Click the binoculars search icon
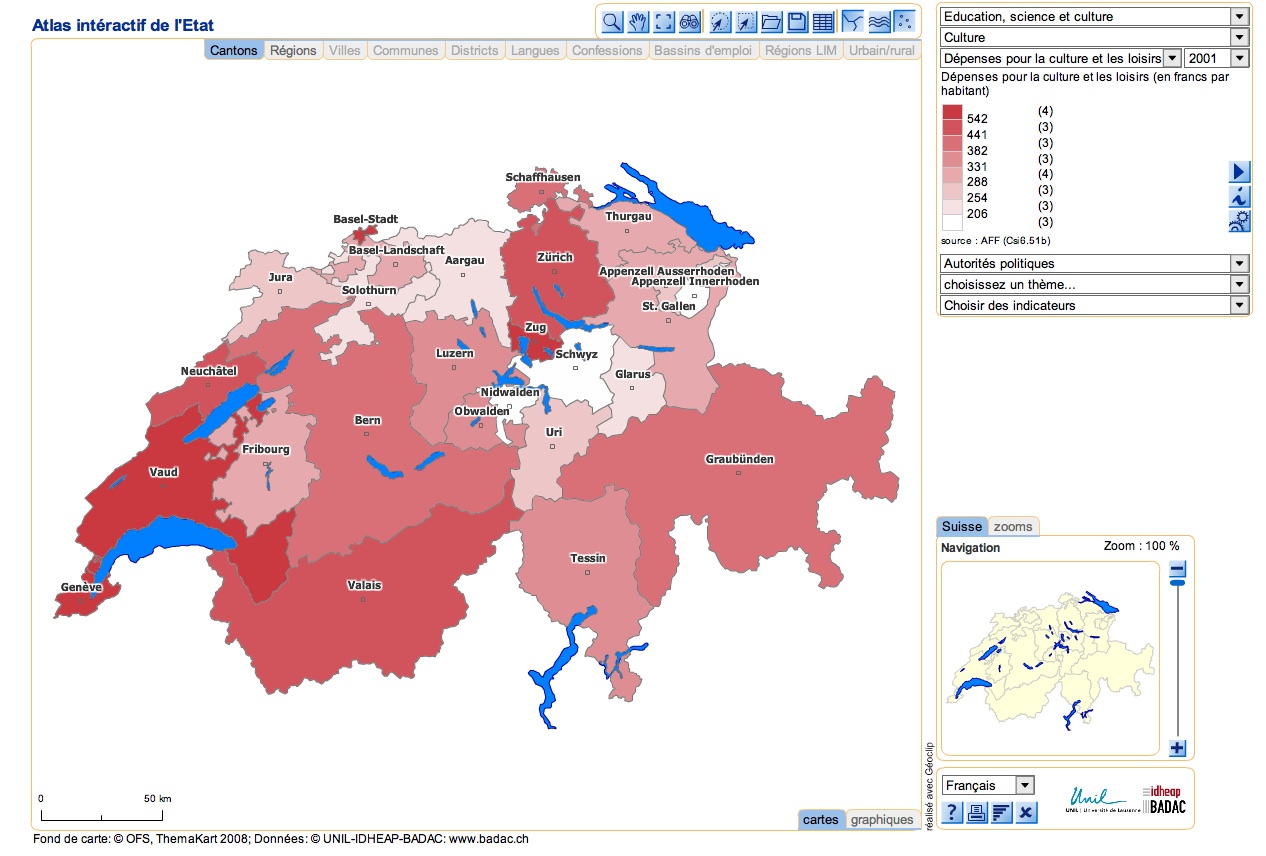 point(689,22)
